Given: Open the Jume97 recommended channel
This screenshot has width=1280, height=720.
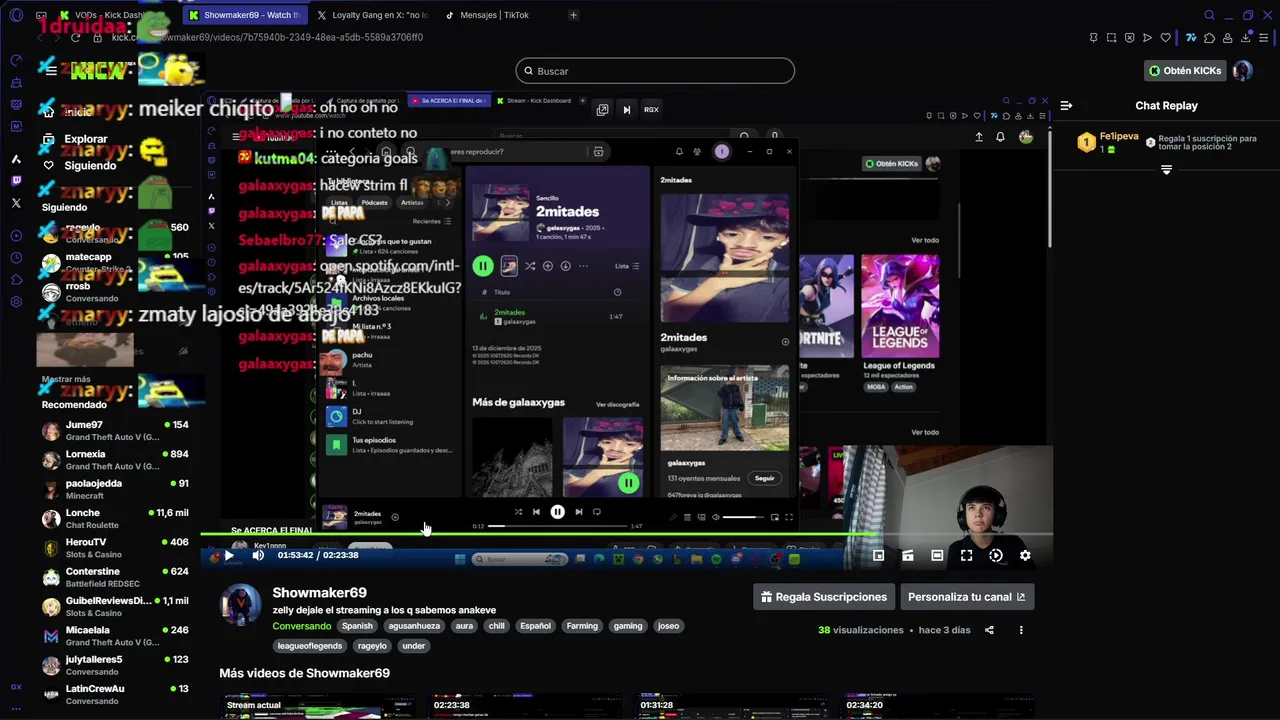Looking at the screenshot, I should [114, 431].
